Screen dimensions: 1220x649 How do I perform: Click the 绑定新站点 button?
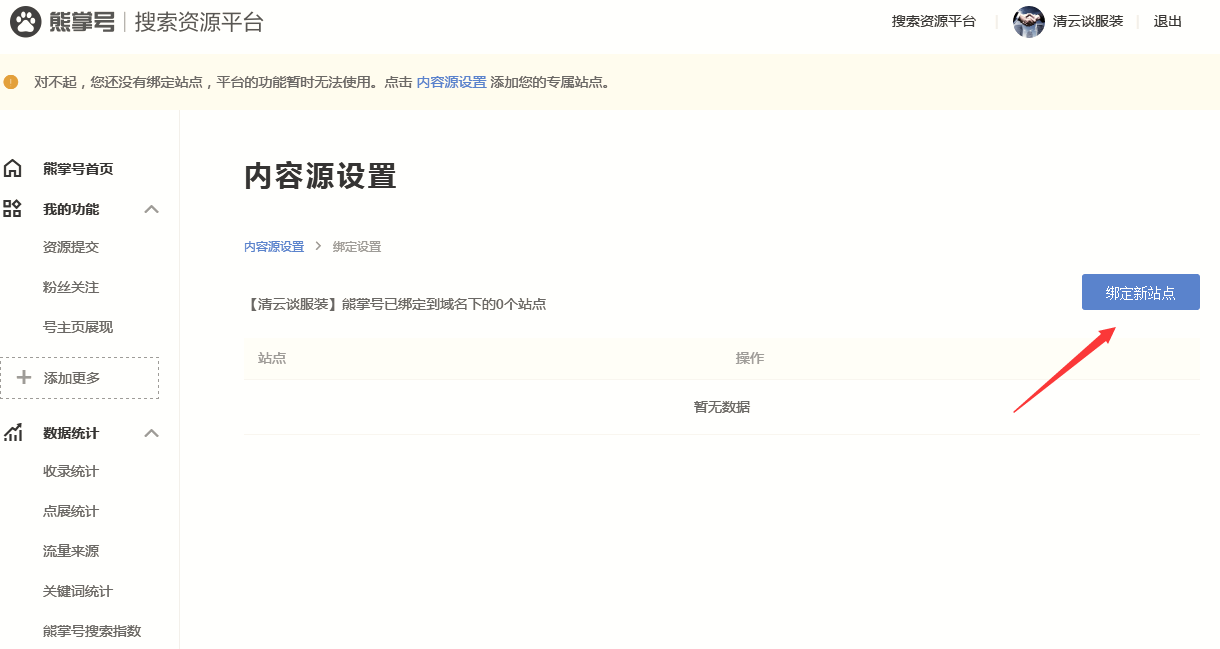click(x=1140, y=293)
